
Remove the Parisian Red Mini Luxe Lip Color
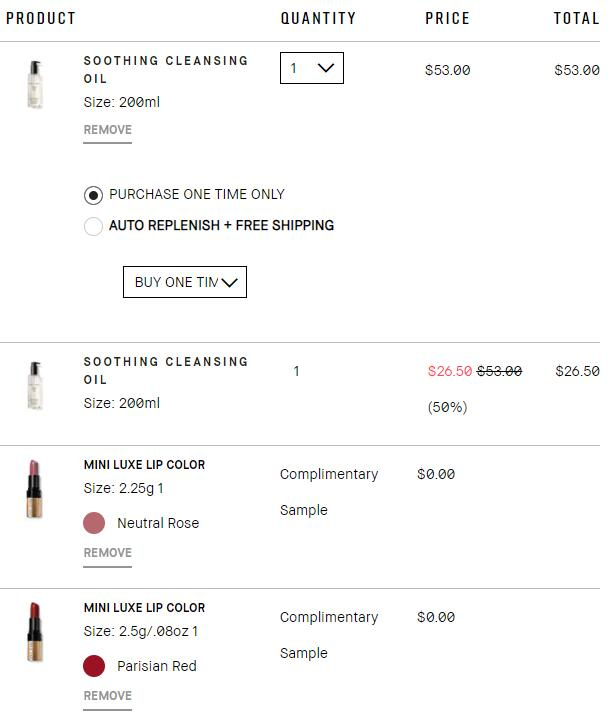(x=107, y=696)
